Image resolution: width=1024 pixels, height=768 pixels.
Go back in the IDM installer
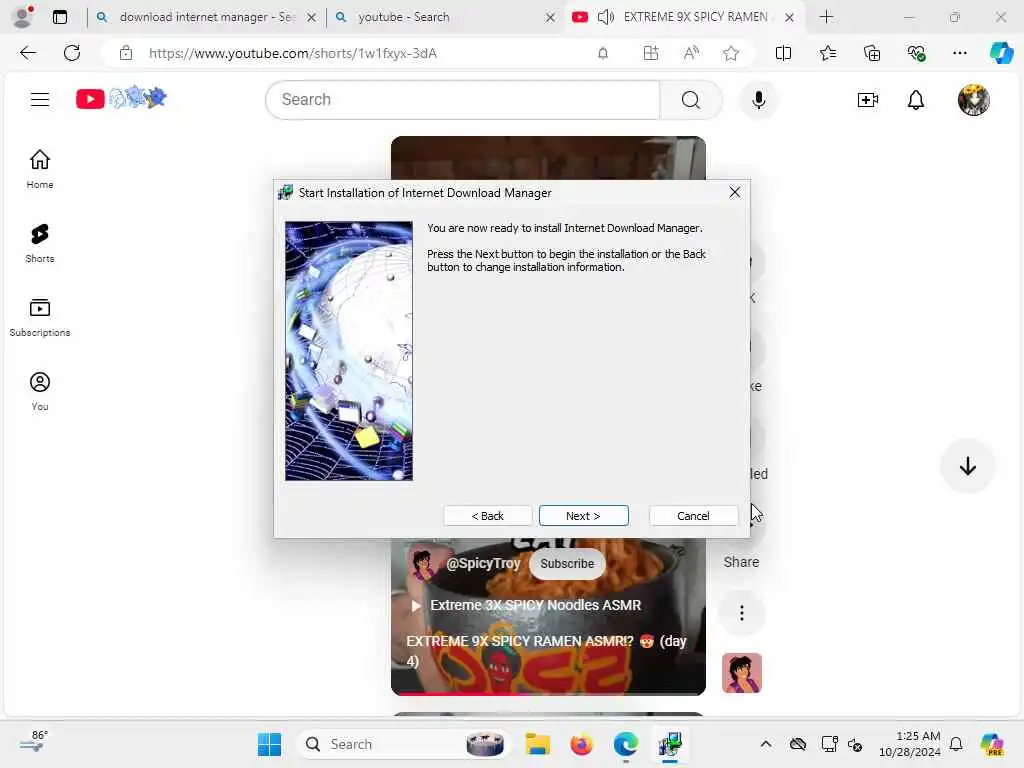pos(487,515)
